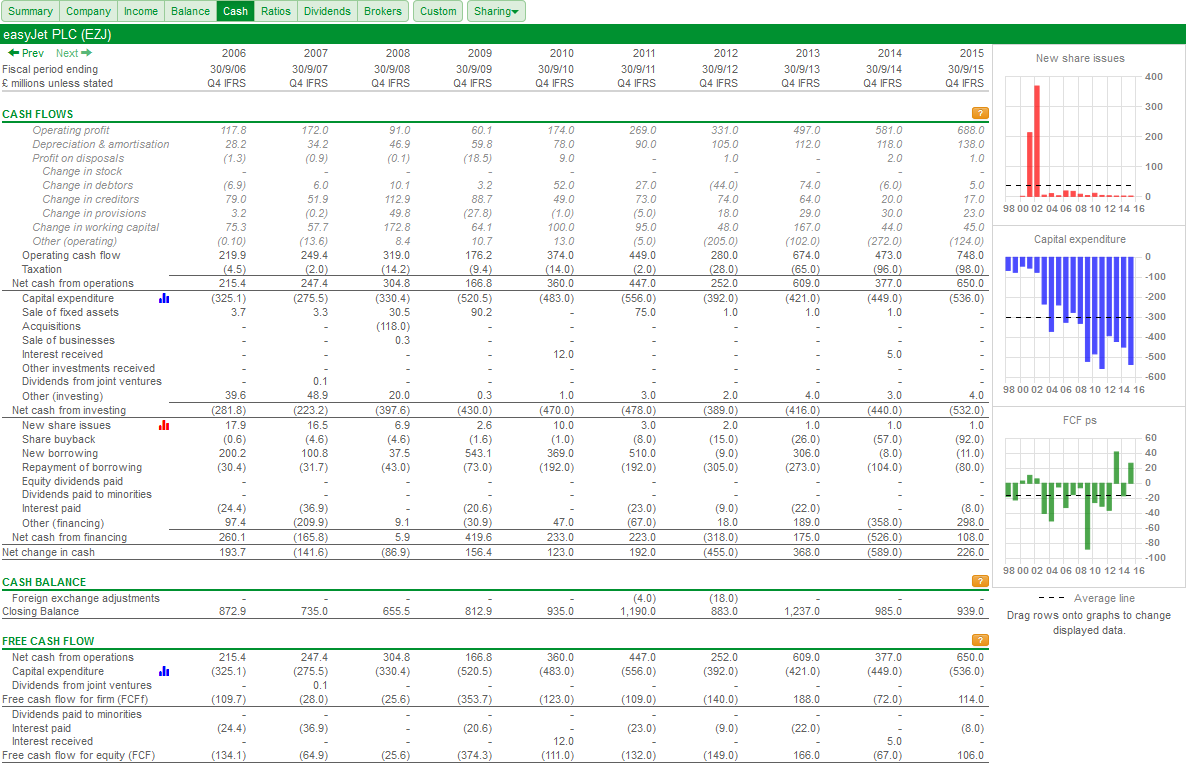
Task: Click the Next periods link
Action: tap(73, 53)
